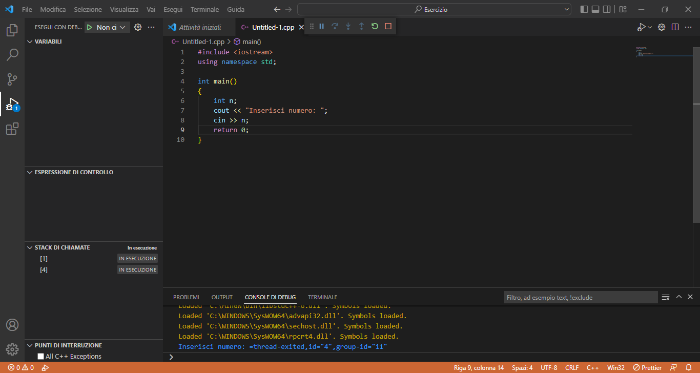The image size is (700, 373).
Task: Switch to the PROBLEMI panel tab
Action: pyautogui.click(x=186, y=297)
